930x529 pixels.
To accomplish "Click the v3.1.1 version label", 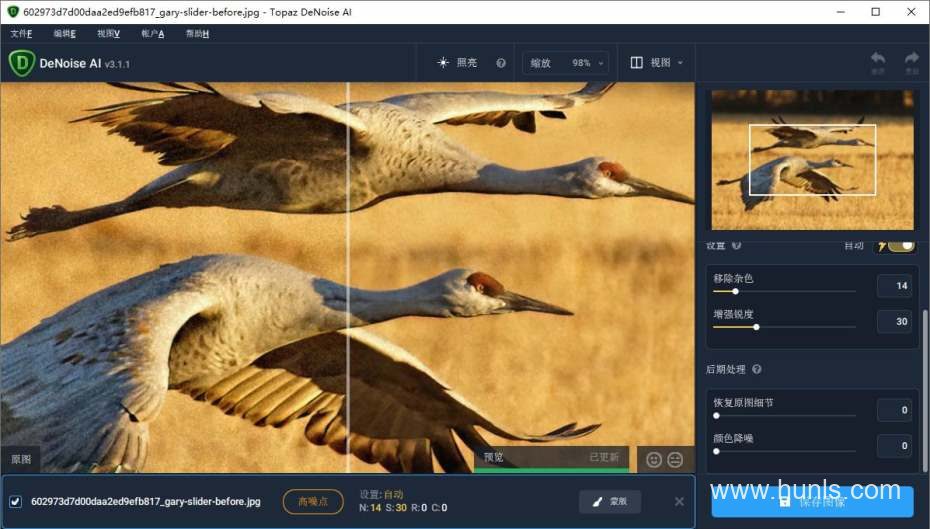I will click(117, 64).
